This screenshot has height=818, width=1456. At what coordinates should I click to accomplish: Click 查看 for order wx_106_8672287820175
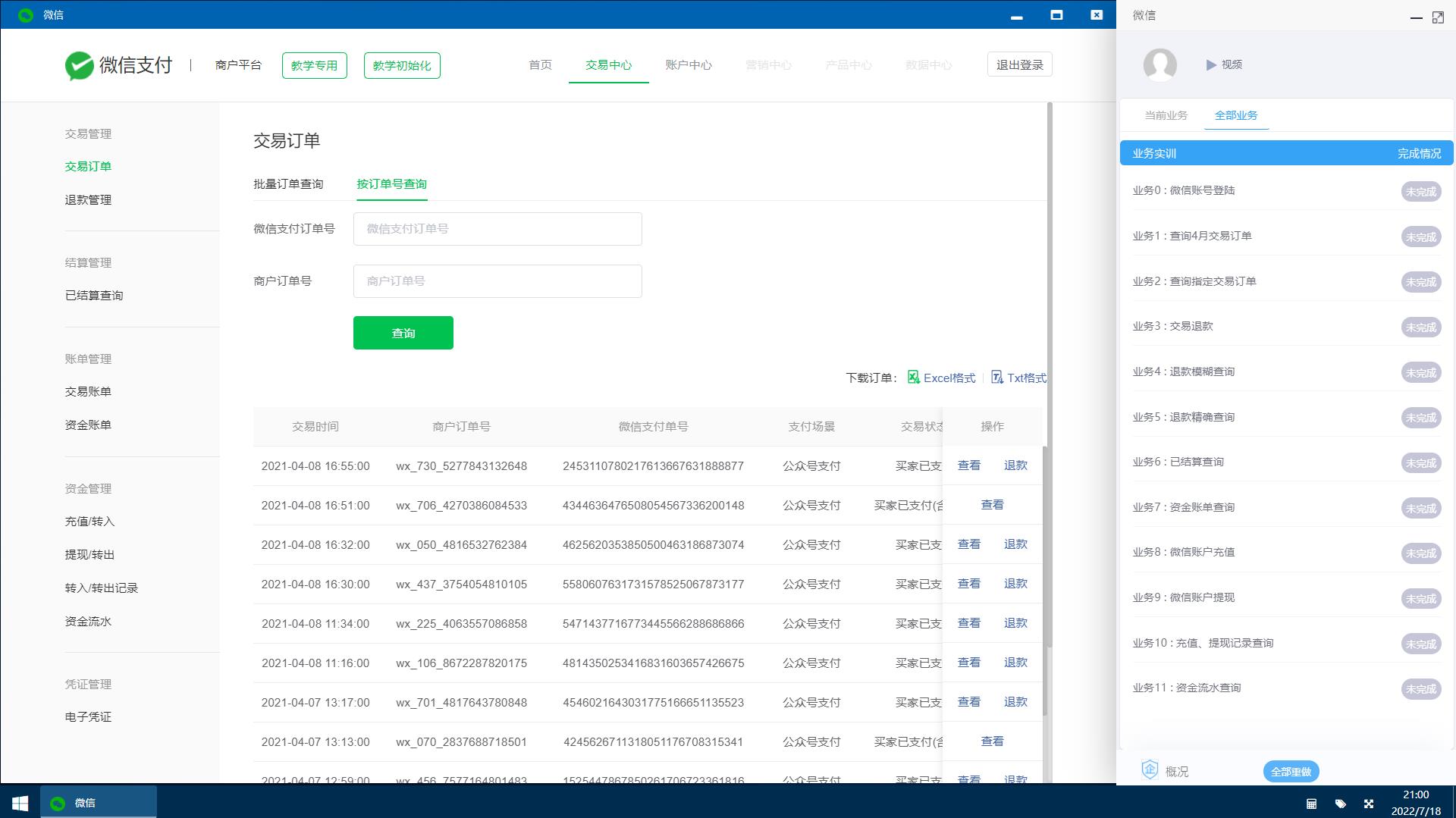click(x=969, y=663)
